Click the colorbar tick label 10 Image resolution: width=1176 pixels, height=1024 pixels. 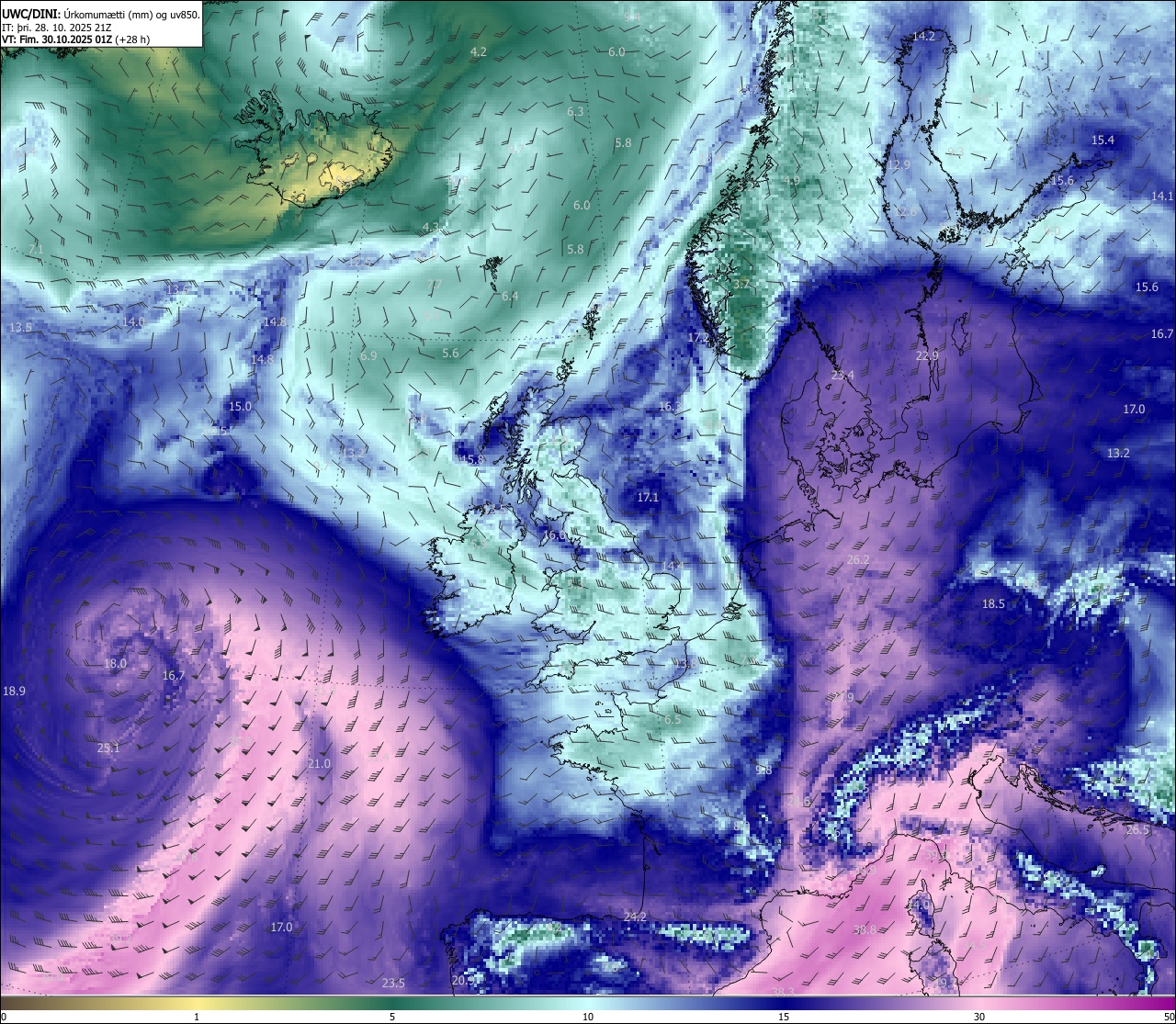coord(588,1017)
